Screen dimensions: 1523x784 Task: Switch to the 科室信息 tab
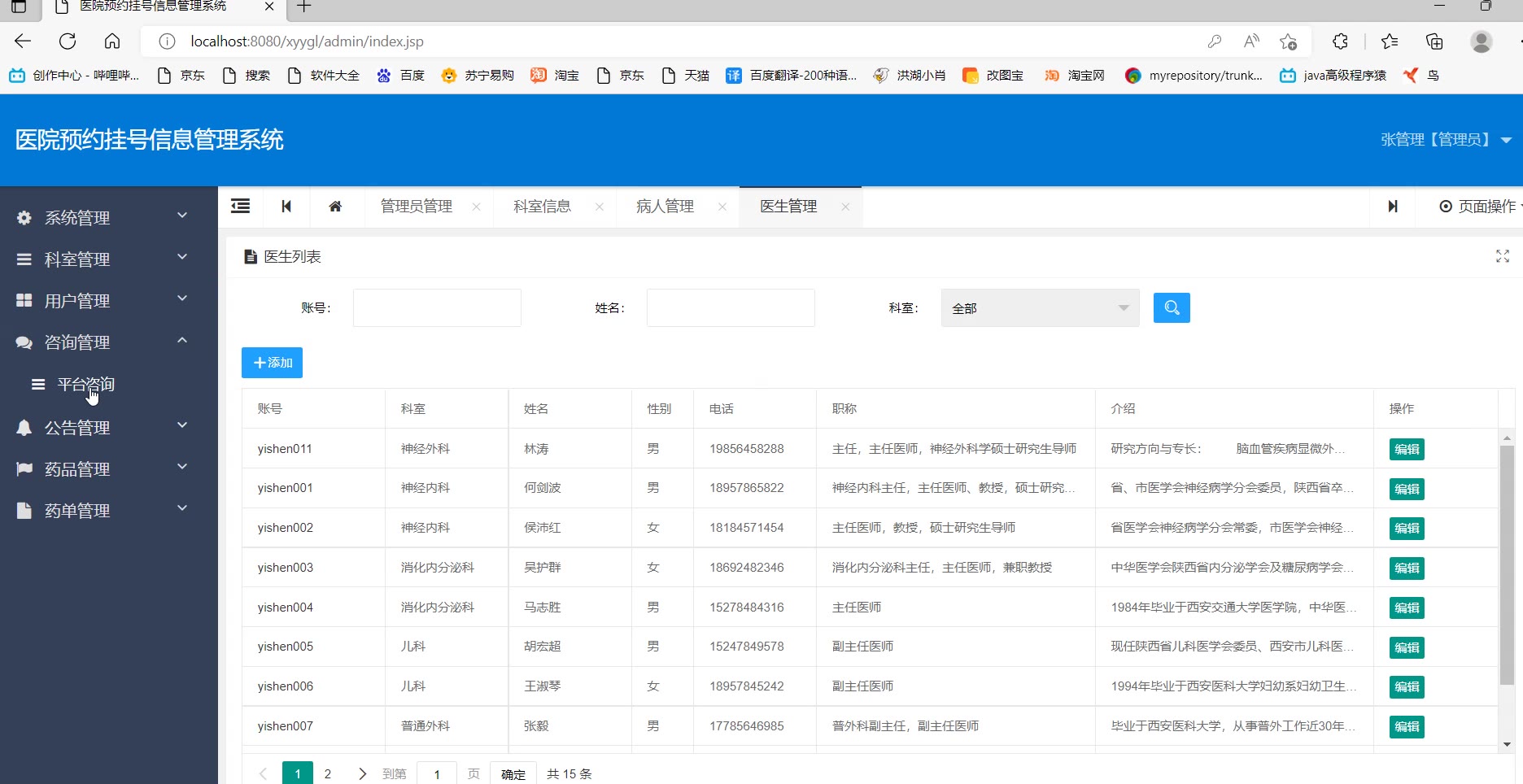542,207
